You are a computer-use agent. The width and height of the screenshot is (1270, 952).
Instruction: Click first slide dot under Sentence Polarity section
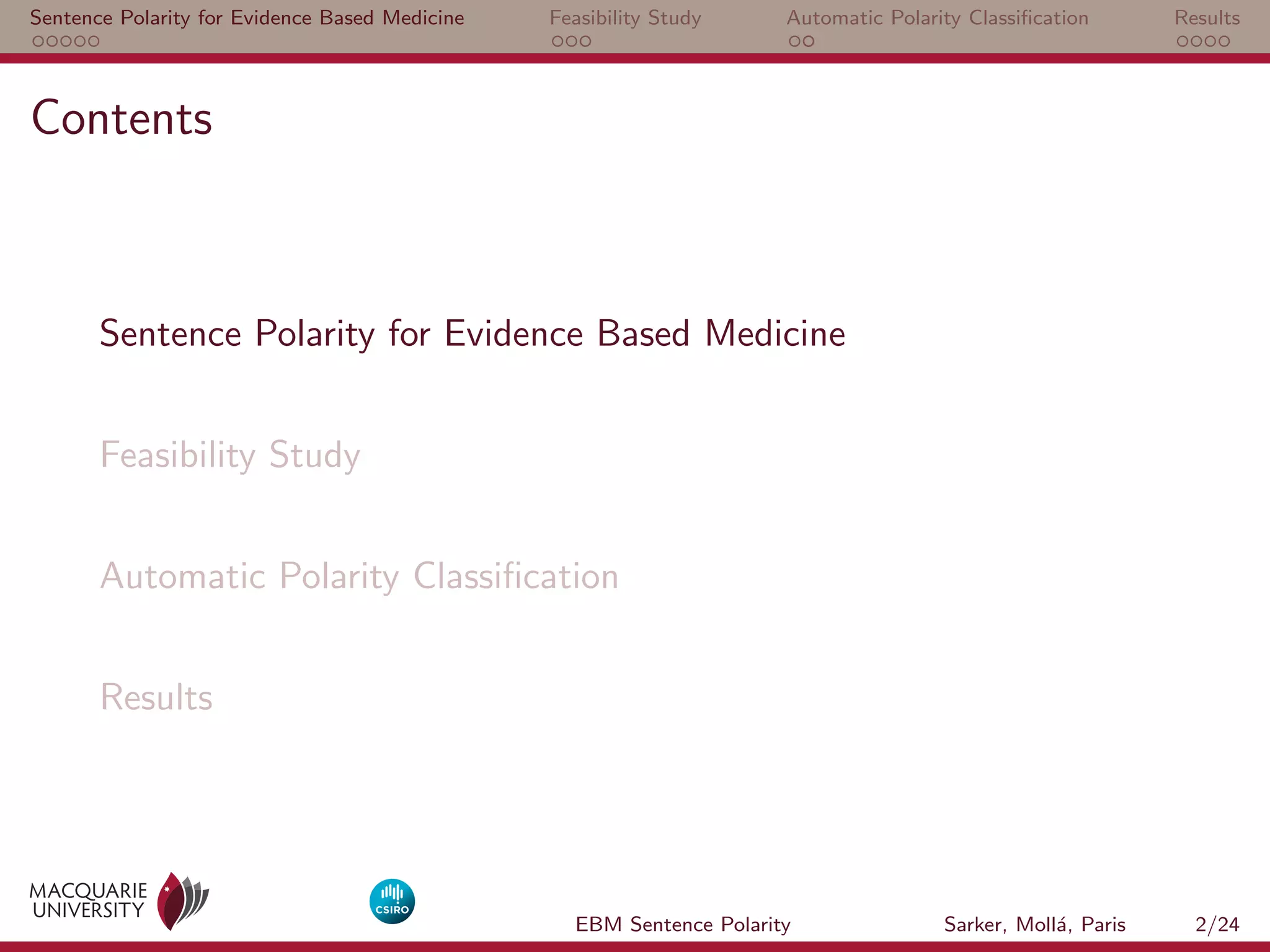[38, 42]
